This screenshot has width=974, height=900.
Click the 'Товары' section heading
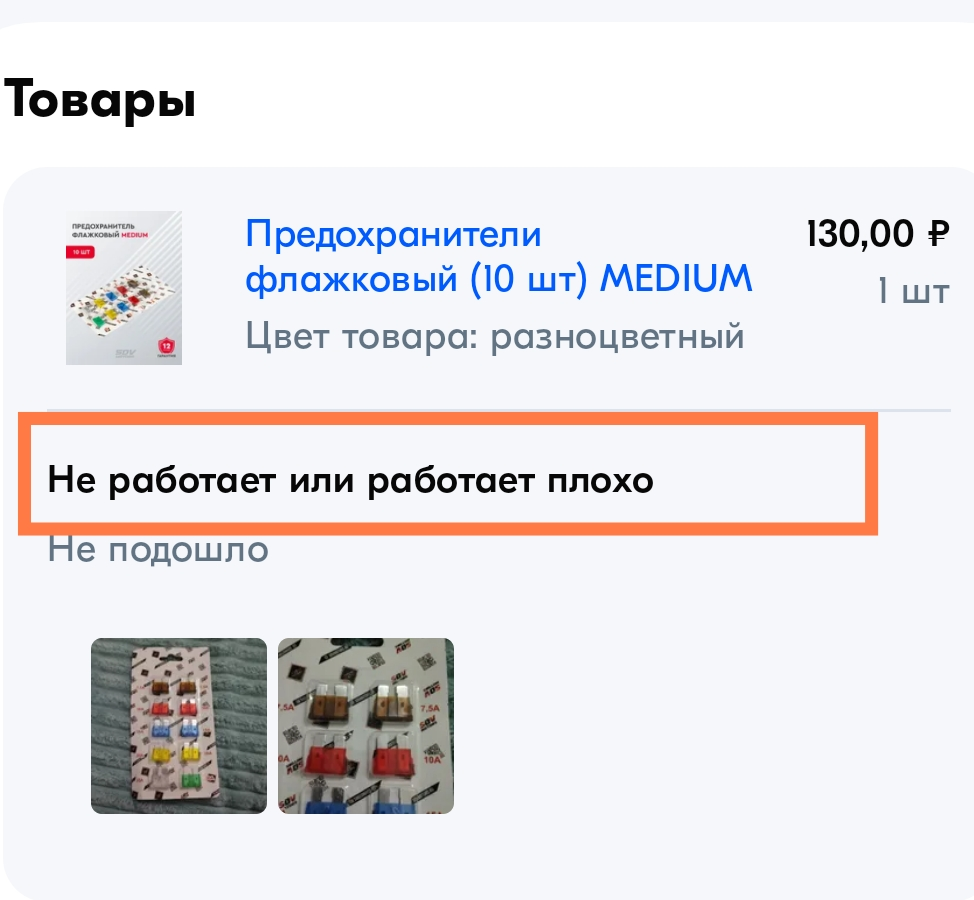[99, 99]
